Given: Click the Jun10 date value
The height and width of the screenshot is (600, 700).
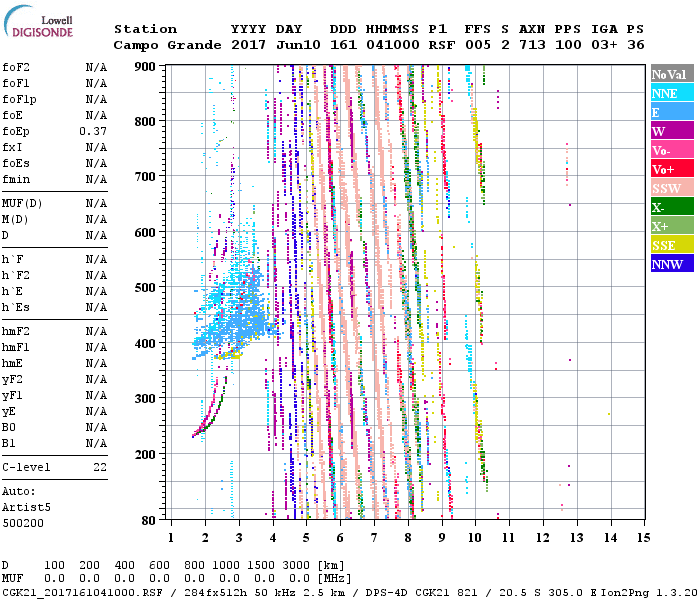Looking at the screenshot, I should click(298, 45).
